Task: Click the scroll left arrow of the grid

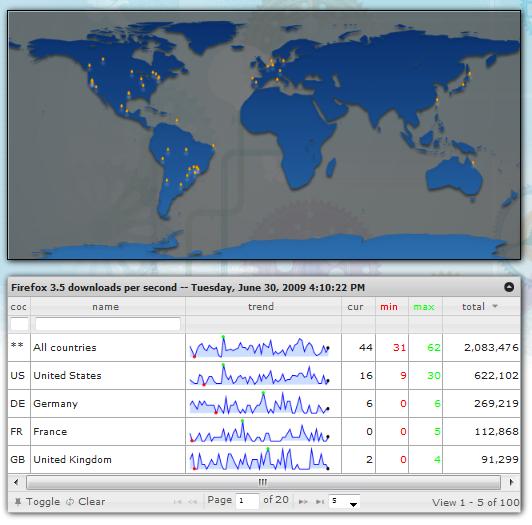Action: [16, 482]
